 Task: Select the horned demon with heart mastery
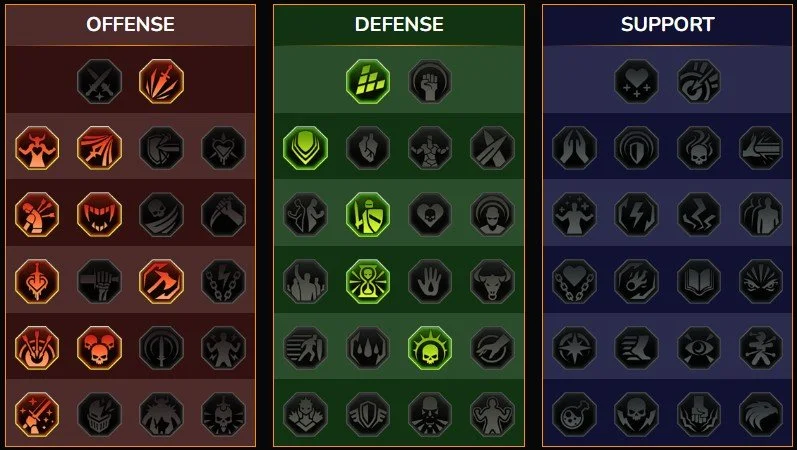[x=37, y=148]
